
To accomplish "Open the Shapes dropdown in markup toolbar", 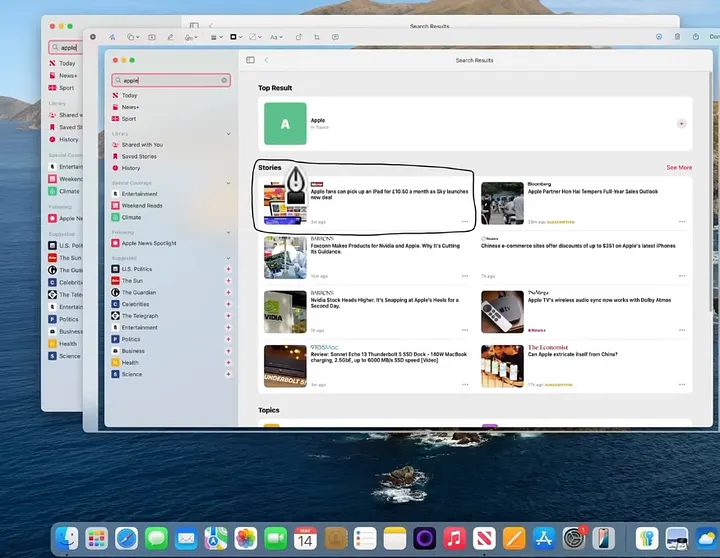I will [133, 37].
